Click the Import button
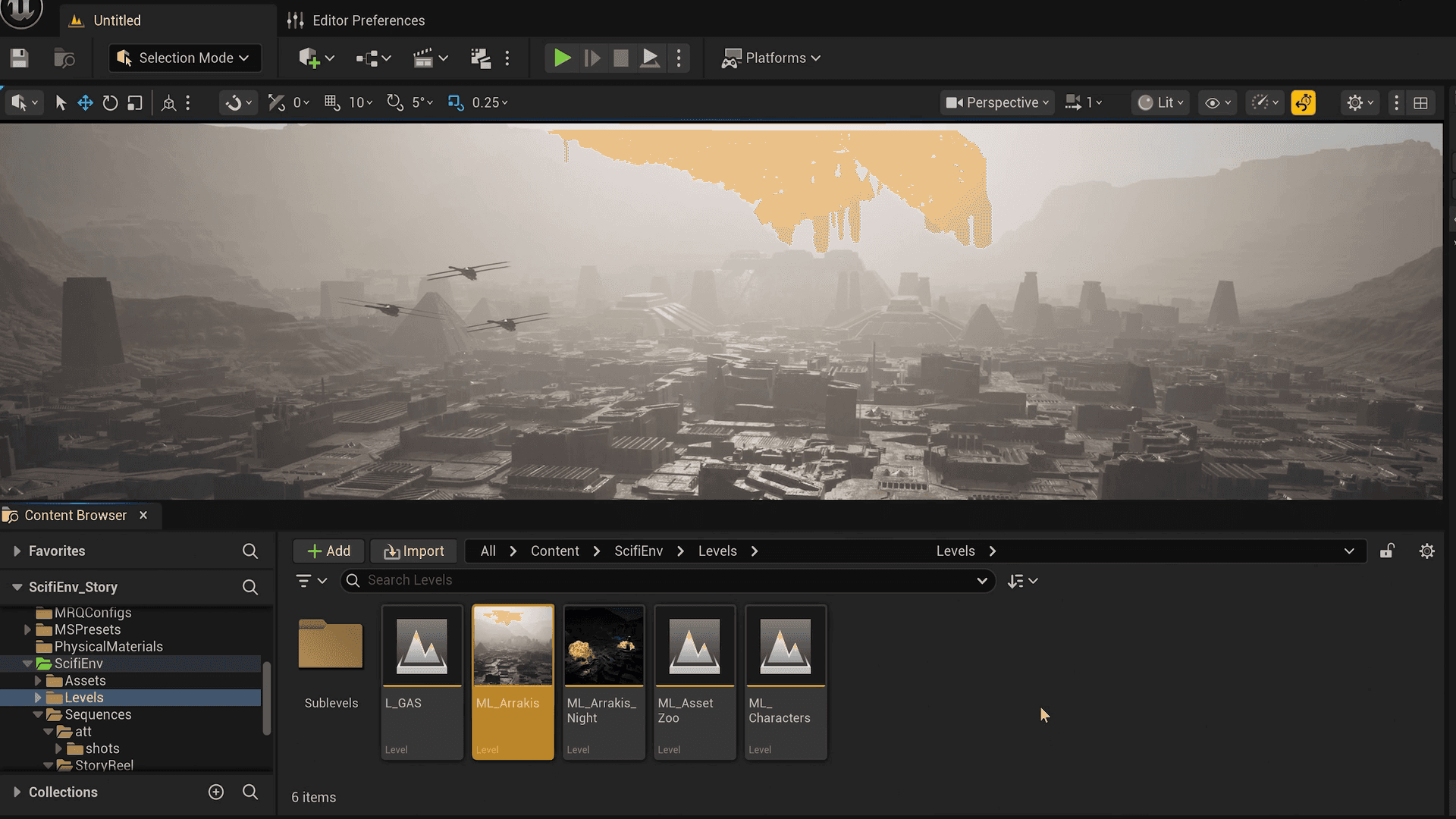Screen dimensions: 1456x819 click(413, 551)
